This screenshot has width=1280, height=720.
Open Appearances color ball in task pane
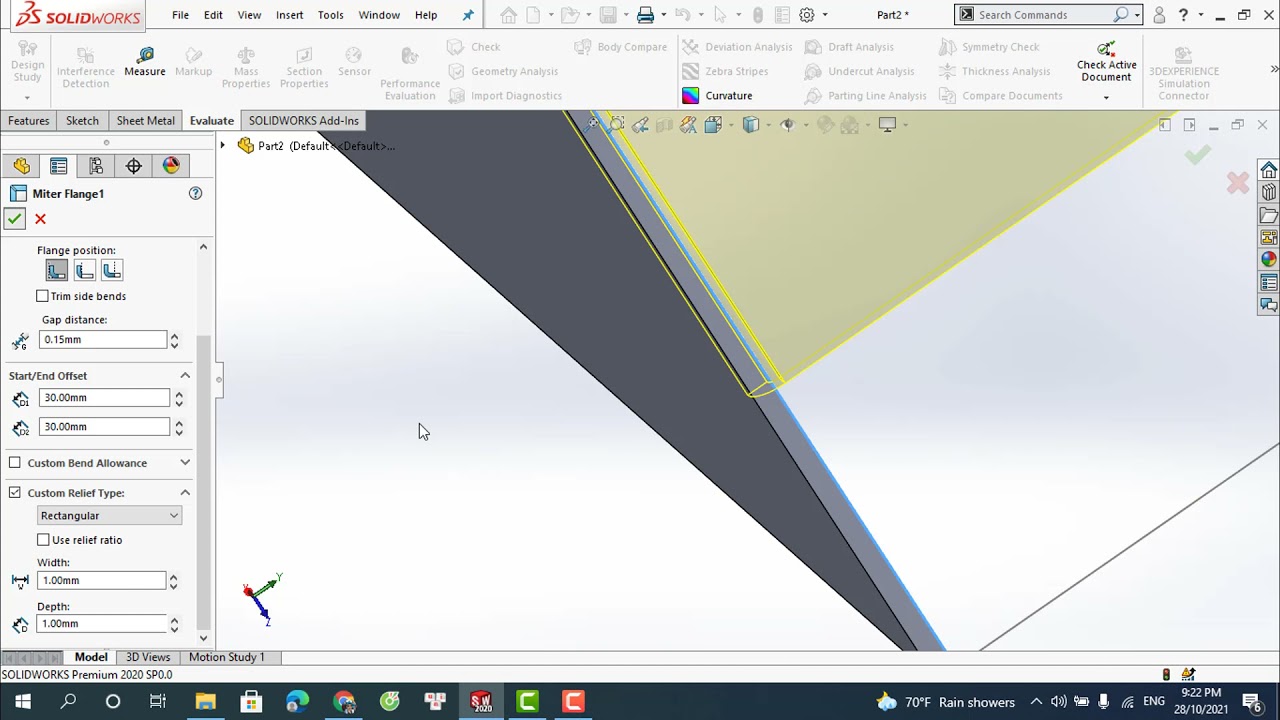[x=1268, y=259]
